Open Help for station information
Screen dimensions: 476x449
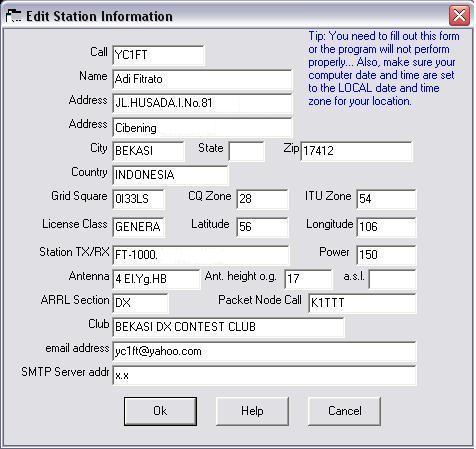click(x=252, y=411)
